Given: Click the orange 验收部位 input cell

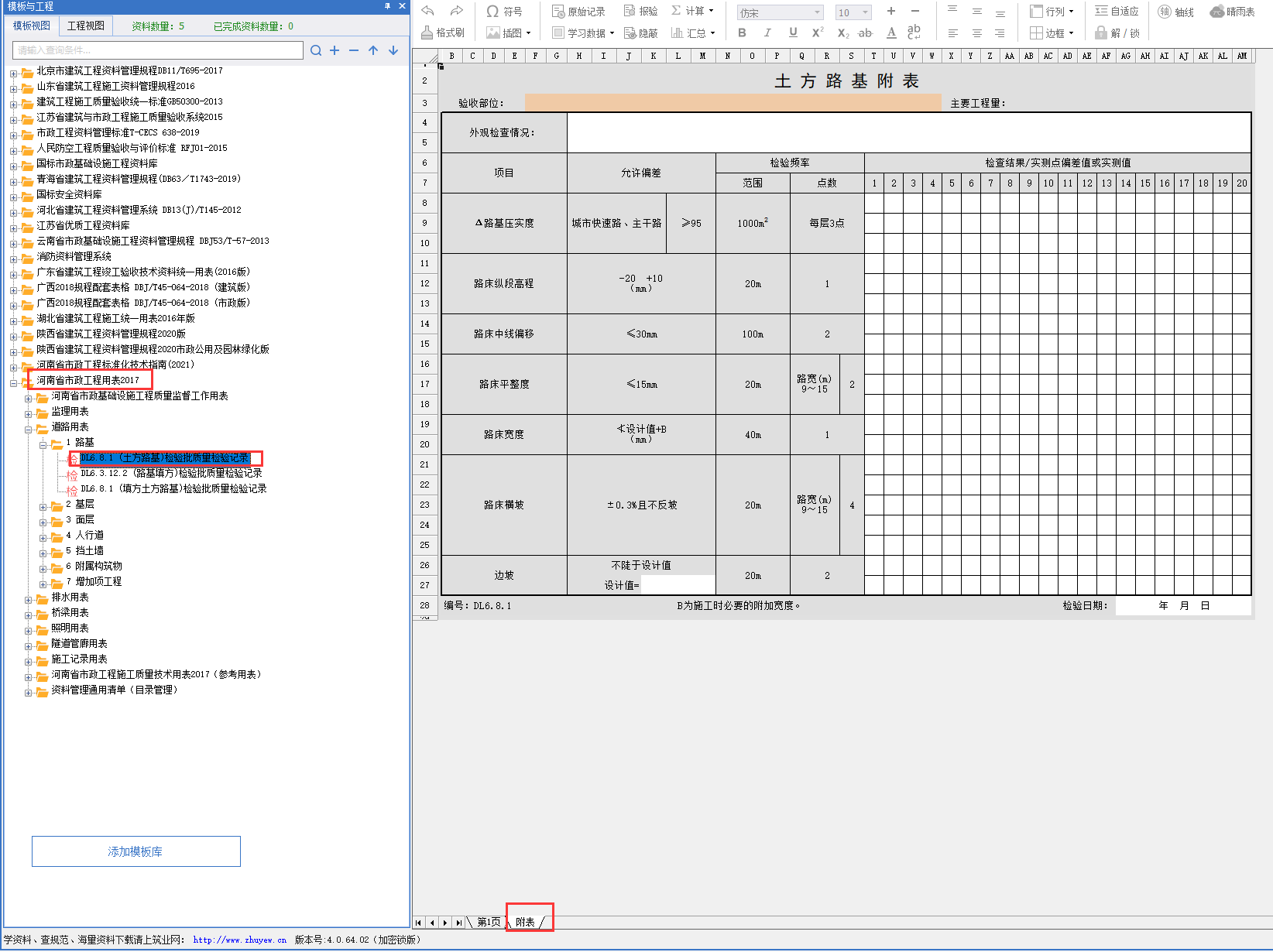Looking at the screenshot, I should (733, 103).
